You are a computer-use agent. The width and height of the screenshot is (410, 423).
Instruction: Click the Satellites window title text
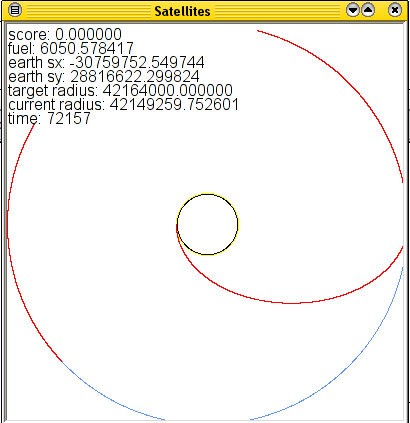(x=182, y=11)
